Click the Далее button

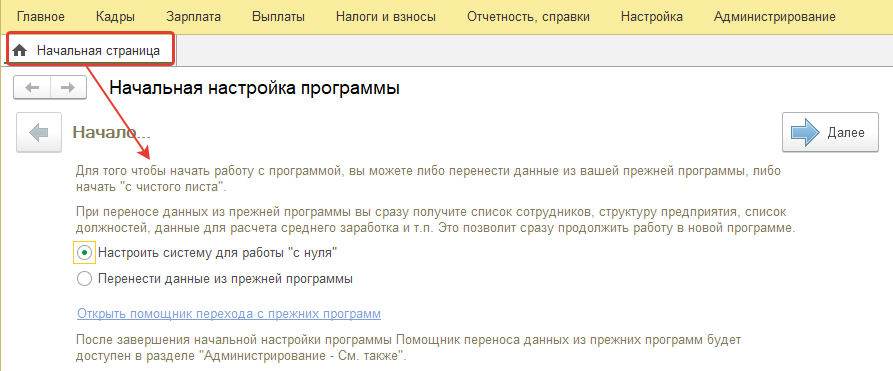click(830, 132)
